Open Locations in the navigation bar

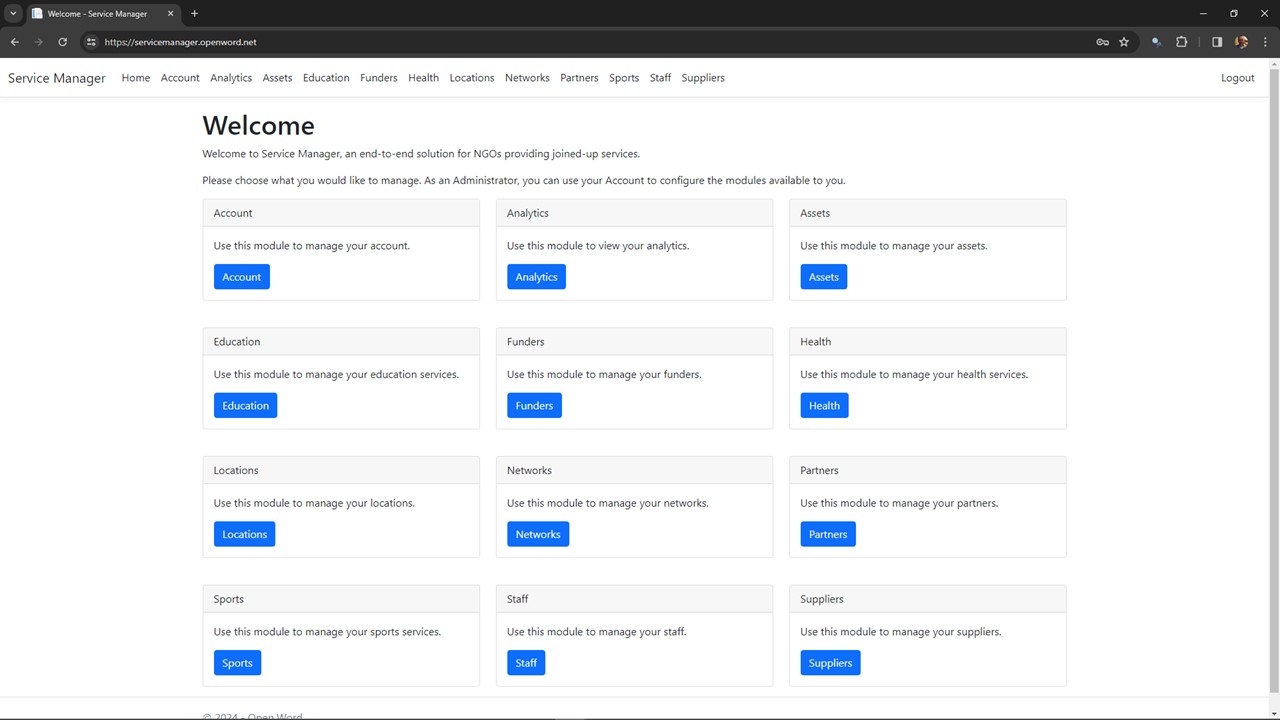(x=472, y=78)
